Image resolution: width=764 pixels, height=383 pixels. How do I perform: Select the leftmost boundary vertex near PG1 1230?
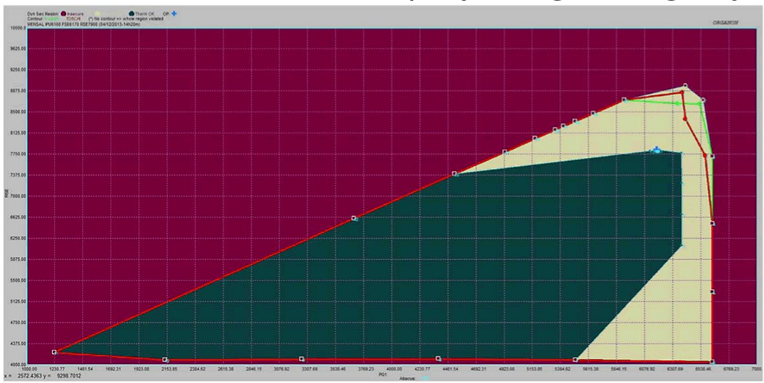click(55, 352)
